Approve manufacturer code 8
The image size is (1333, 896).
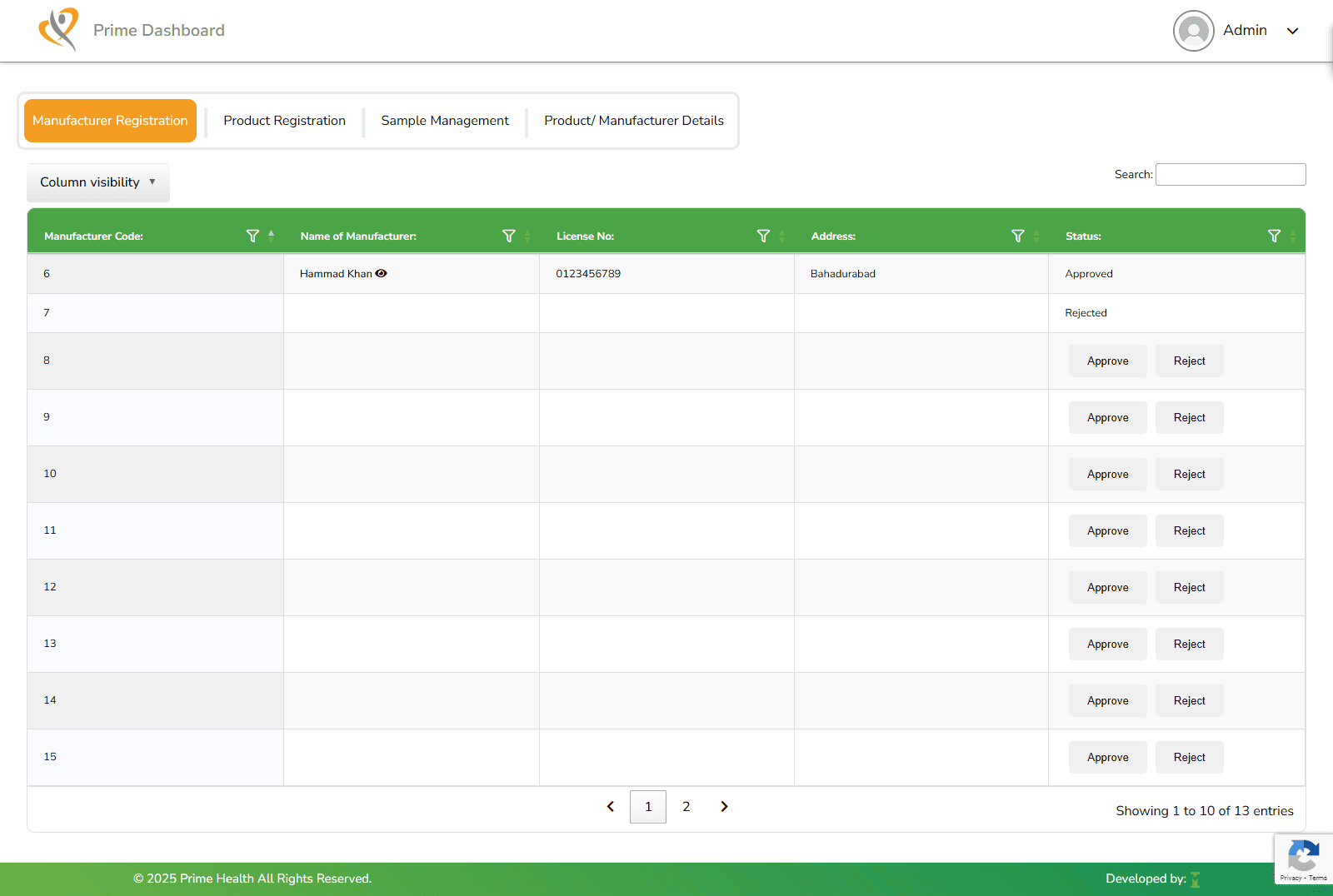coord(1108,361)
